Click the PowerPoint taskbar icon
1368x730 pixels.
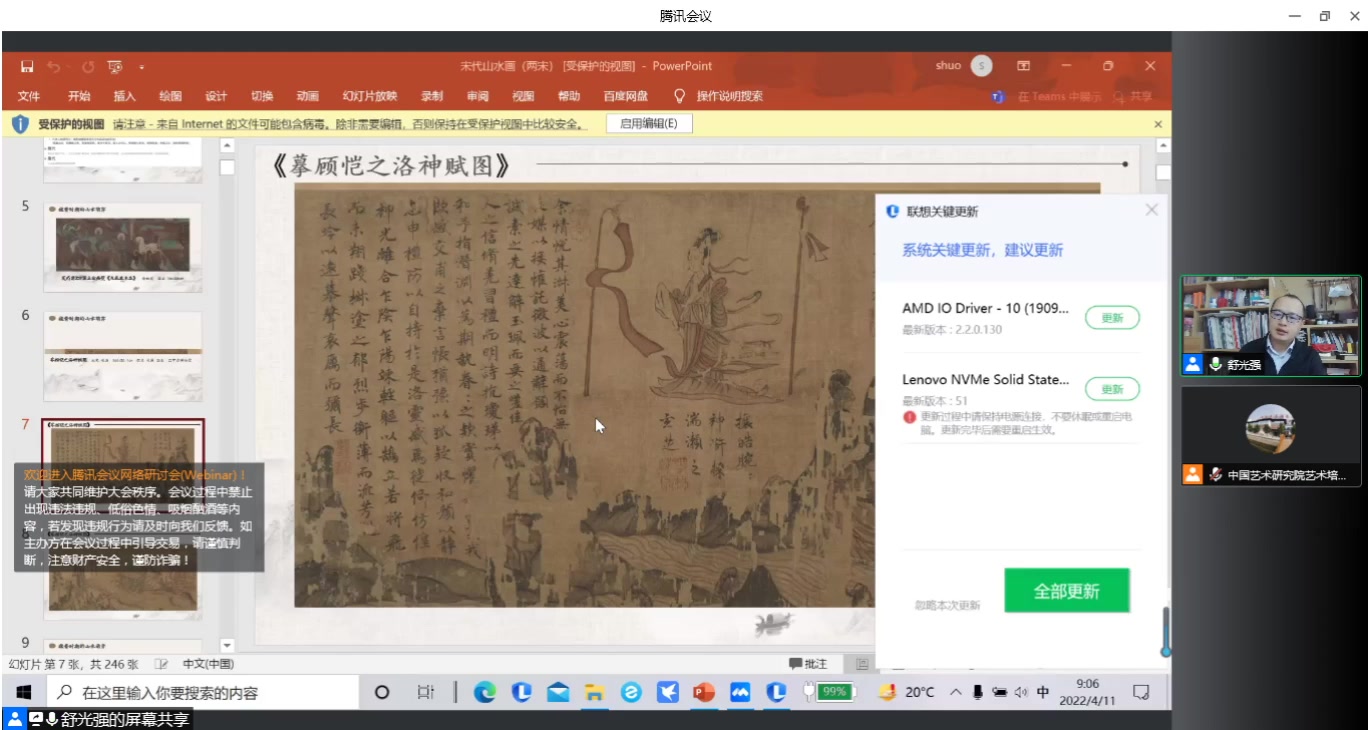[704, 692]
